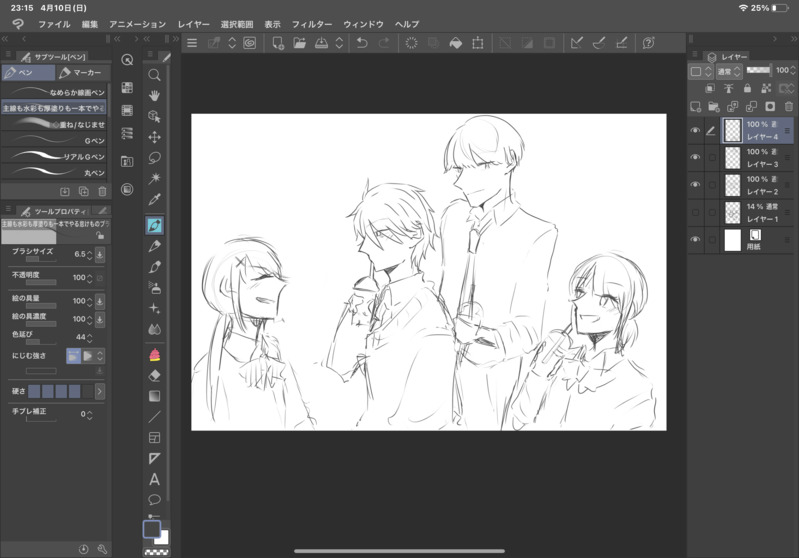
Task: Select the Operation object tool
Action: [x=154, y=116]
